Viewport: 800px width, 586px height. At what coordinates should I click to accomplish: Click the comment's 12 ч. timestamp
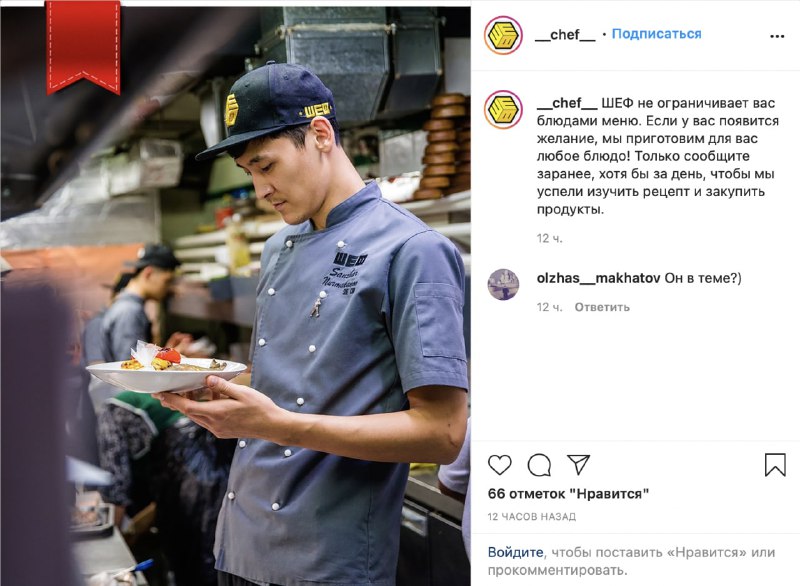(549, 307)
